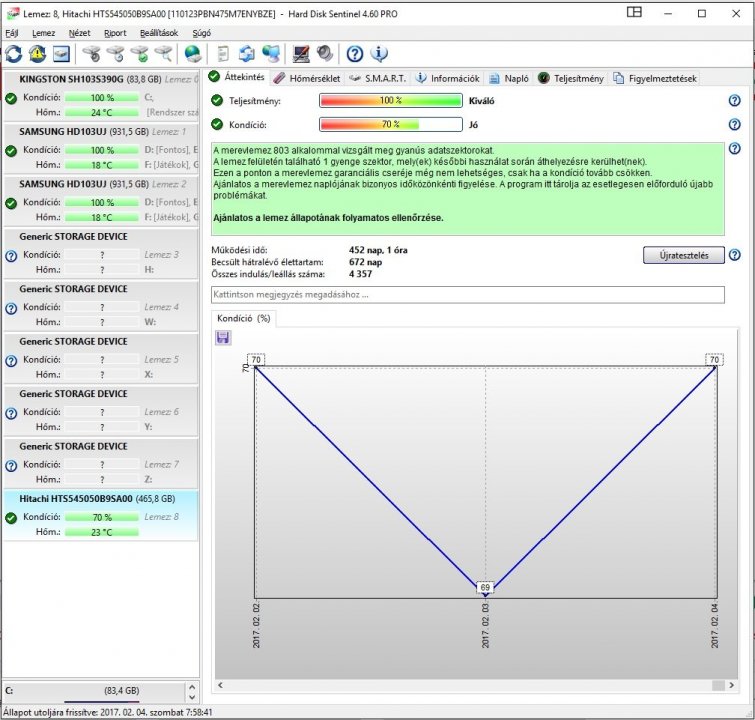Click help icon next to Teljesítmény bar
Image resolution: width=755 pixels, height=720 pixels.
click(x=734, y=101)
